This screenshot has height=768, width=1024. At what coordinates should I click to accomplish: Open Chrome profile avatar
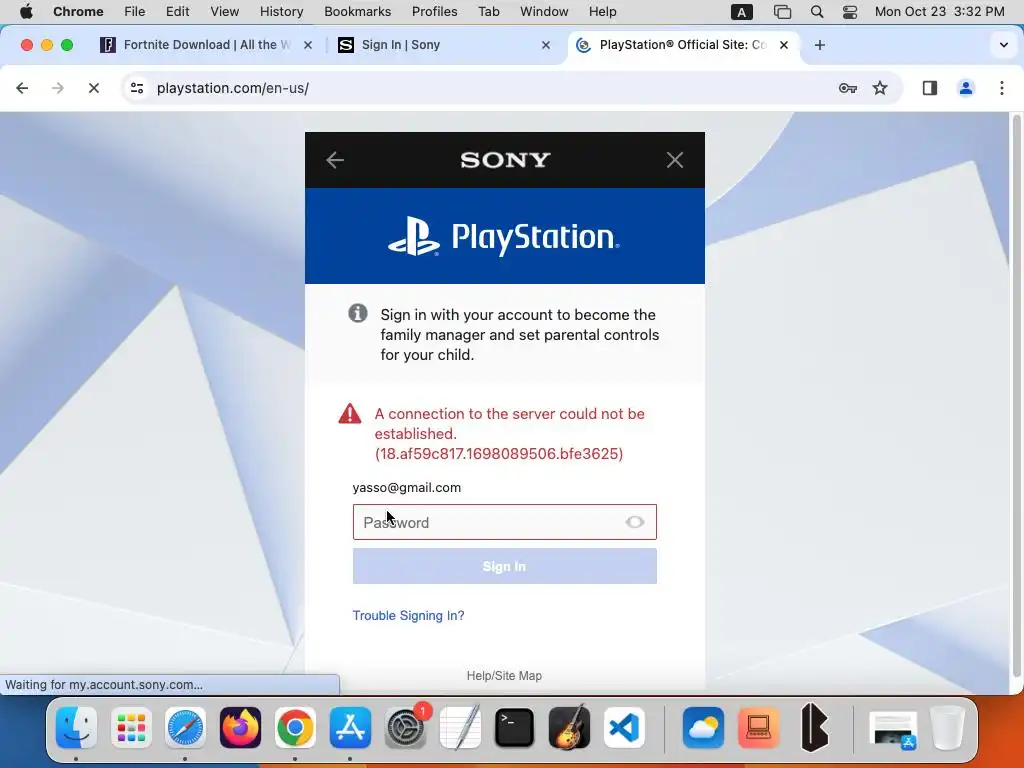coord(966,88)
